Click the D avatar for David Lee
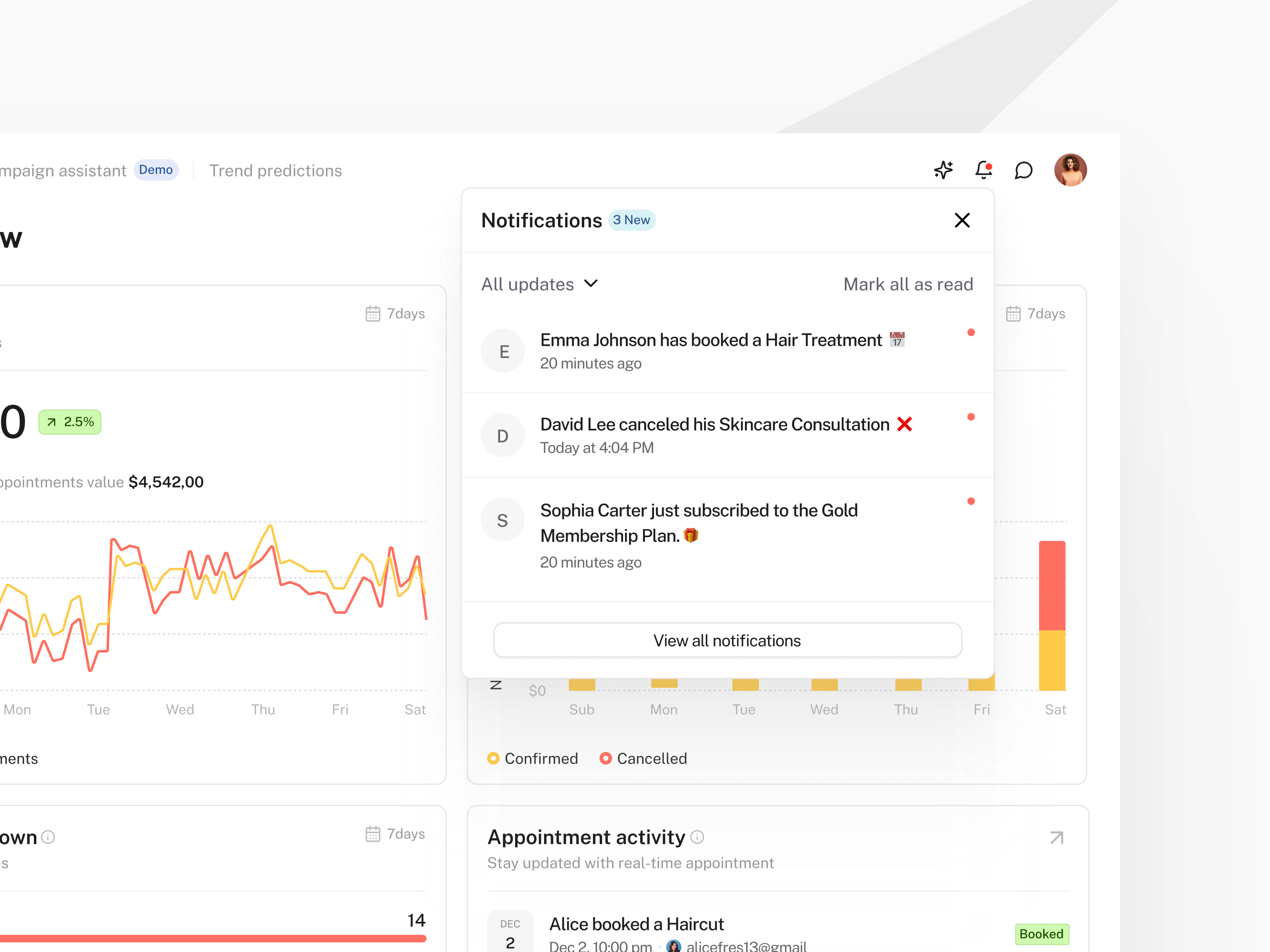The width and height of the screenshot is (1270, 952). click(x=503, y=436)
